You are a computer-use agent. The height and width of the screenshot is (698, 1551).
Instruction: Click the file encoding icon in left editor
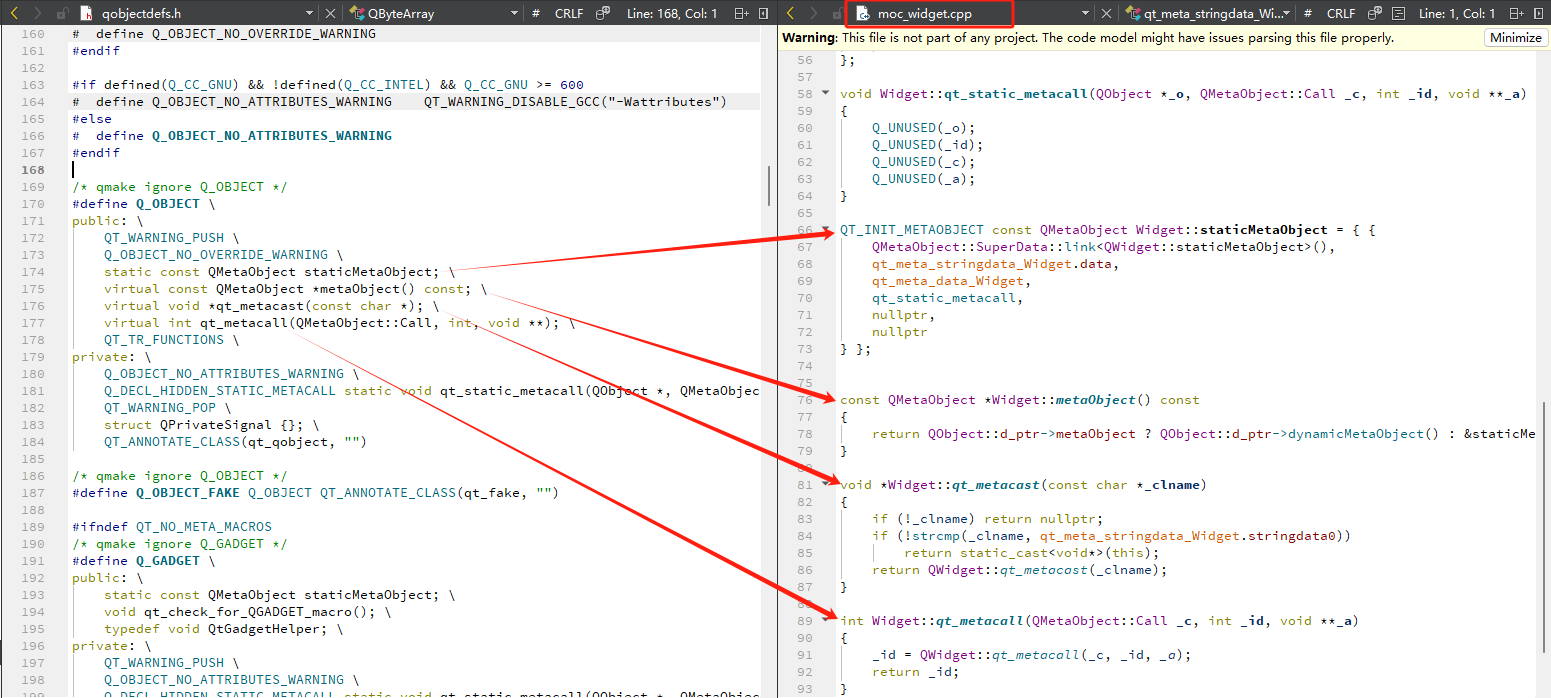[x=602, y=13]
